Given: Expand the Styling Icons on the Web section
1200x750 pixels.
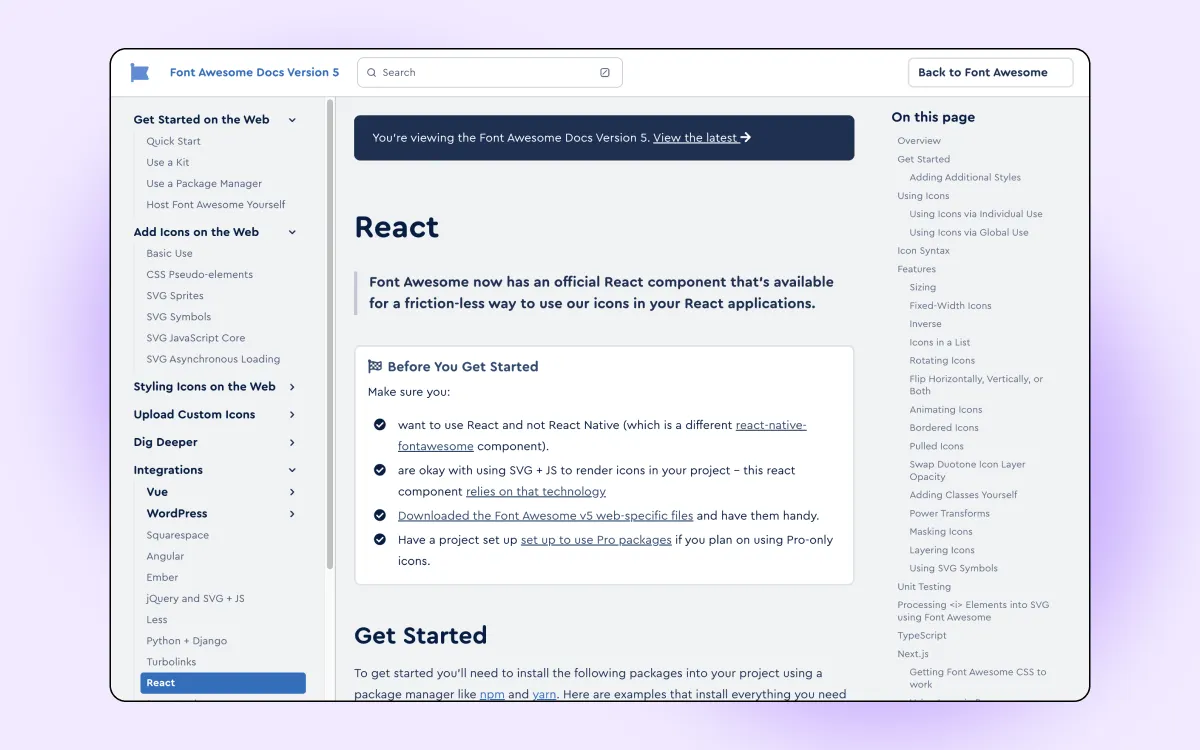Looking at the screenshot, I should tap(291, 386).
